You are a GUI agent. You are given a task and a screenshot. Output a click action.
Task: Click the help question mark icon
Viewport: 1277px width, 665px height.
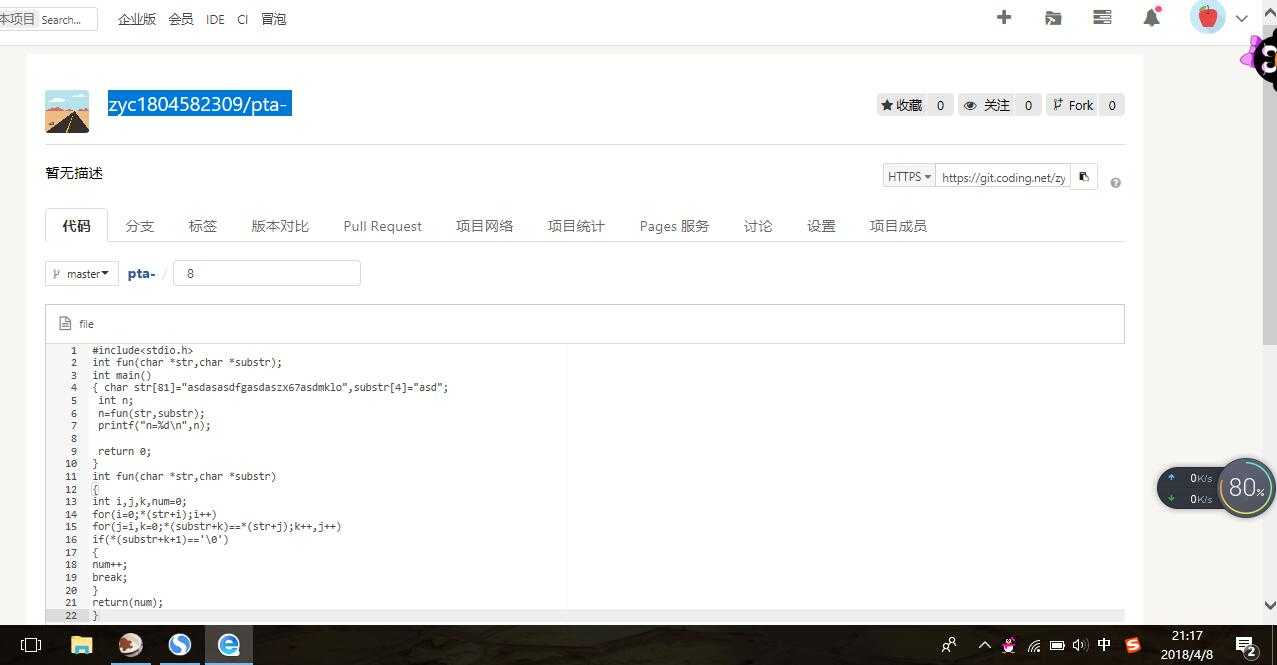click(1115, 183)
